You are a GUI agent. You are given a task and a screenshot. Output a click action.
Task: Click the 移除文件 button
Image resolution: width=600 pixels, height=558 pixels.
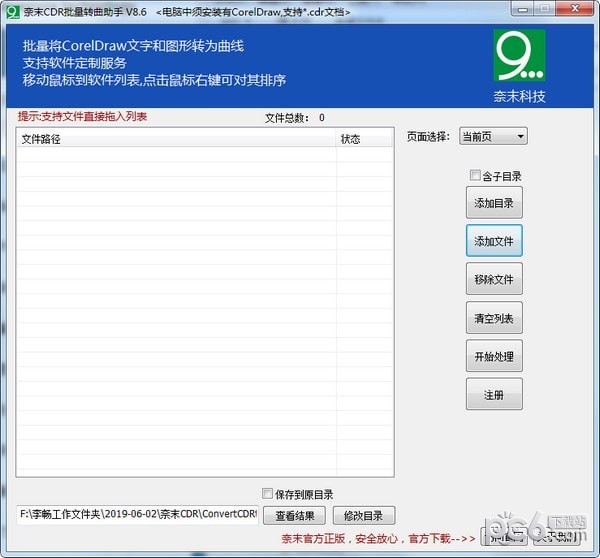(494, 279)
